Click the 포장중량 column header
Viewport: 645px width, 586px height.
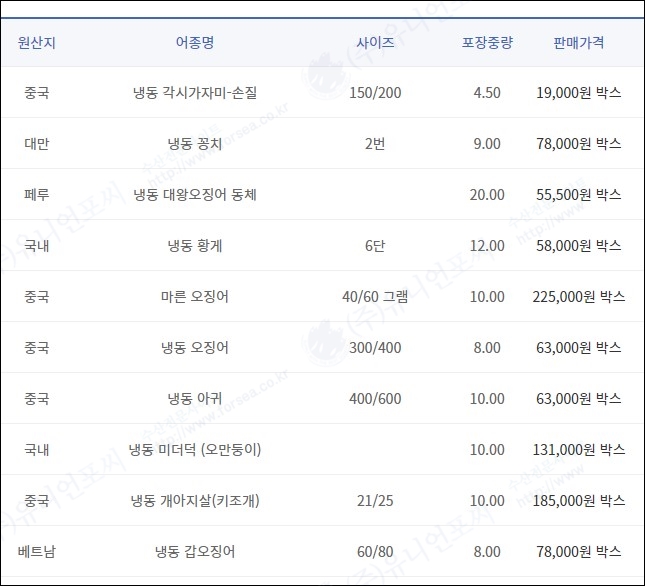point(487,42)
